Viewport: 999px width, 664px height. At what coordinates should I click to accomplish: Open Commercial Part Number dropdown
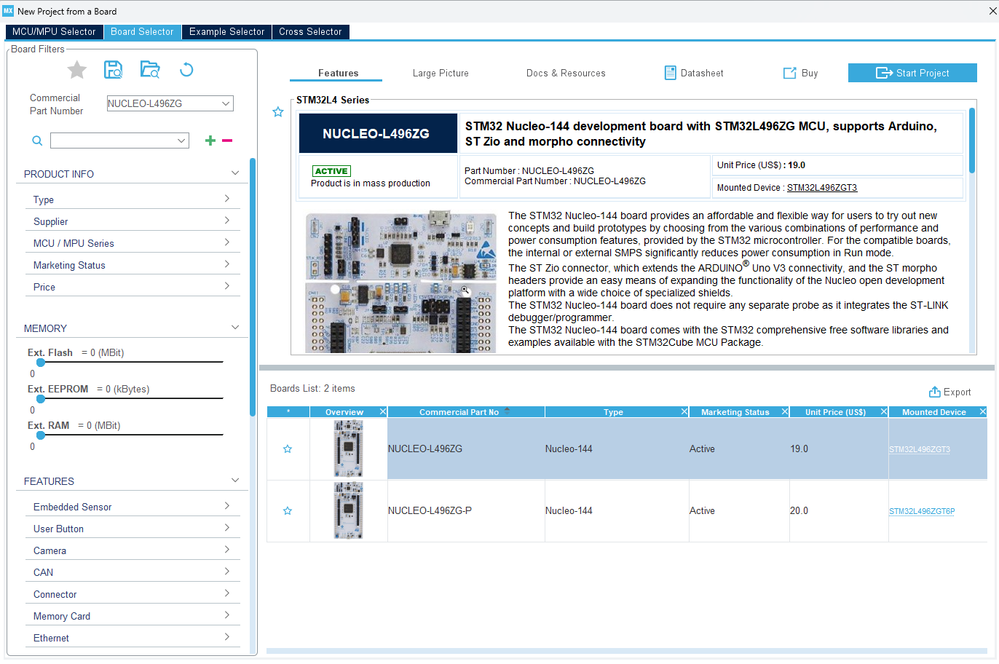[226, 103]
